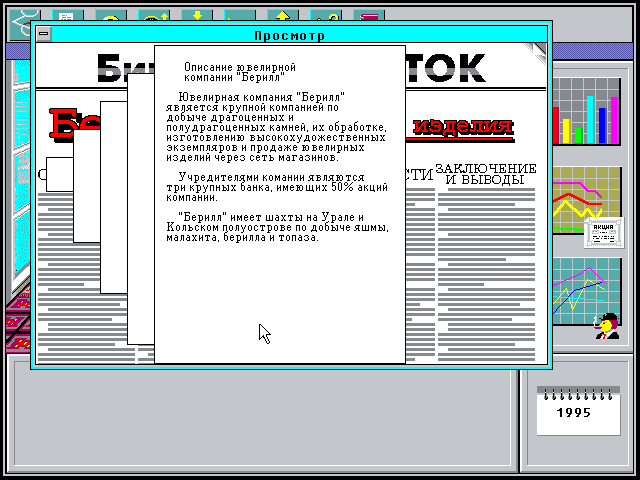Image resolution: width=640 pixels, height=480 pixels.
Task: Click the title 'Описание ювелирной компании "Берилл"'
Action: (240, 72)
